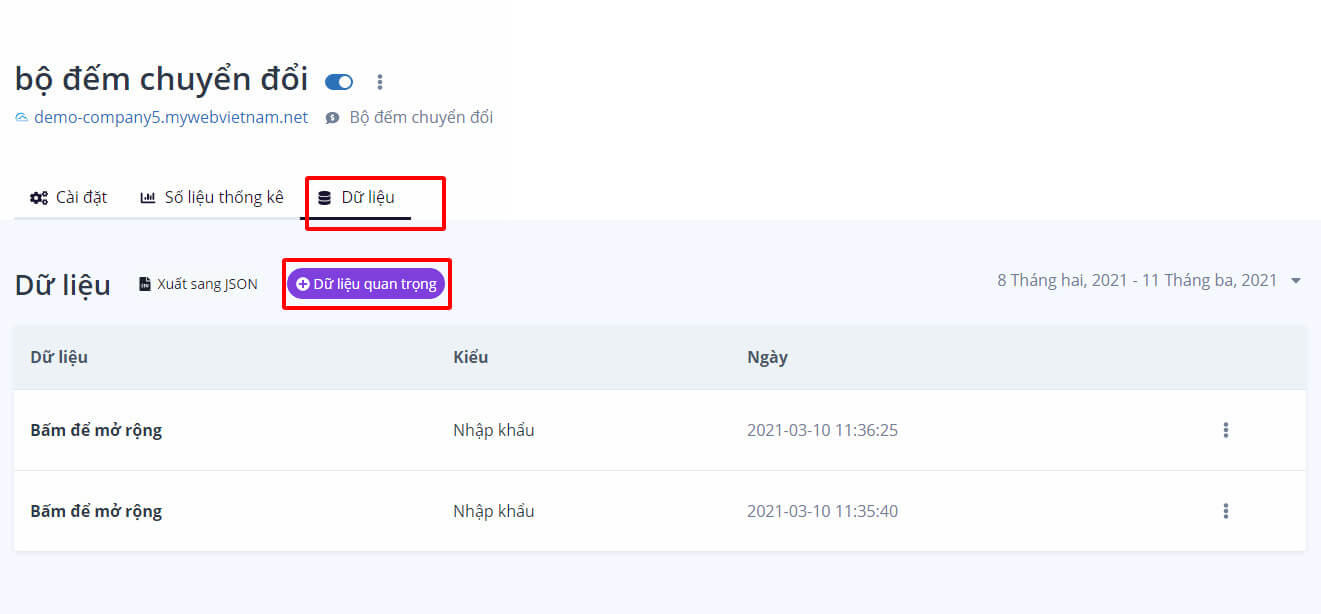Click the cloud icon before the domain link
1321x614 pixels.
(x=22, y=118)
